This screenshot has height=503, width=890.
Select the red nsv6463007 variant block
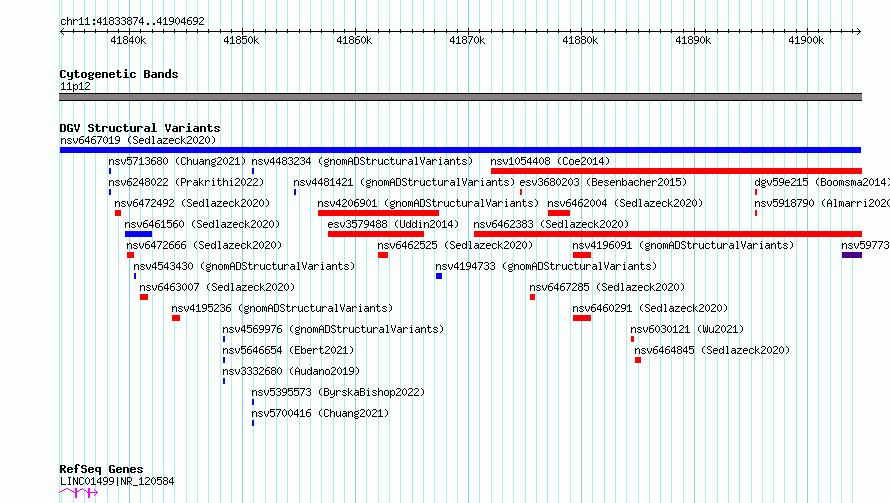point(144,297)
